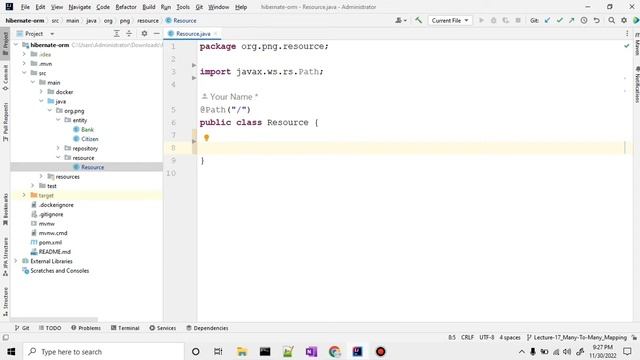Select Citizen class in project tree

click(x=89, y=139)
